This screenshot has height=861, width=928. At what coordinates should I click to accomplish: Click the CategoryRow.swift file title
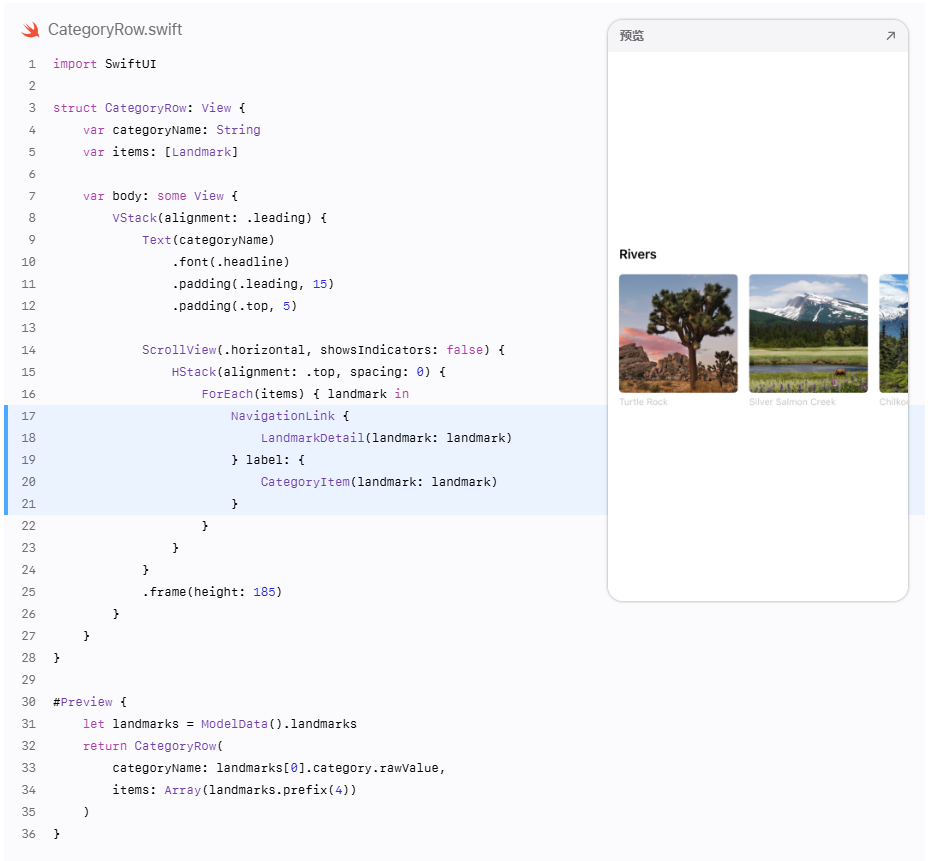pos(115,30)
